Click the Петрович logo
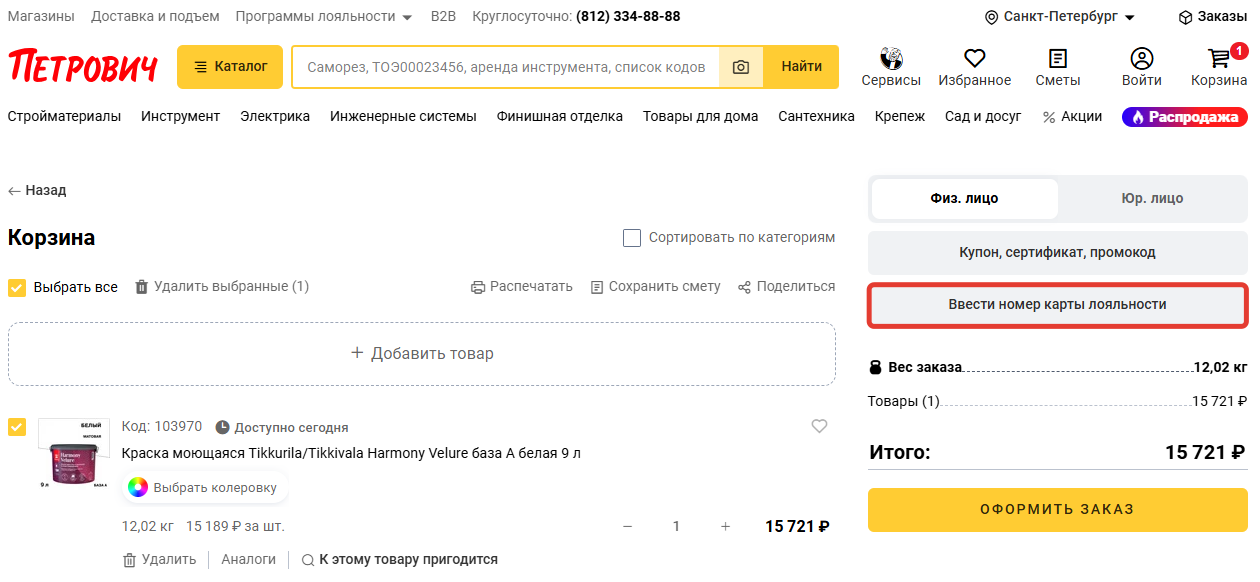The height and width of the screenshot is (582, 1260). coord(83,66)
